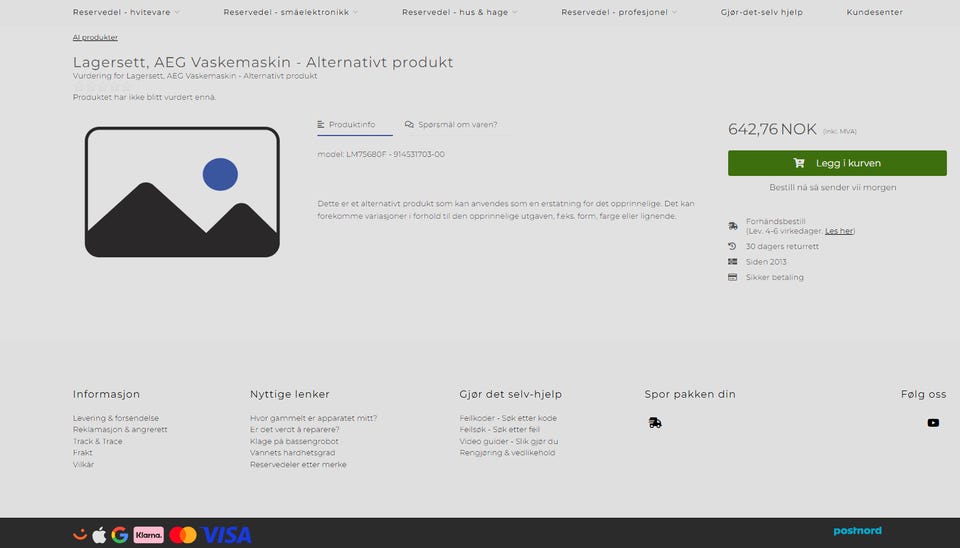960x548 pixels.
Task: Click the Google Pay logo
Action: click(x=120, y=535)
